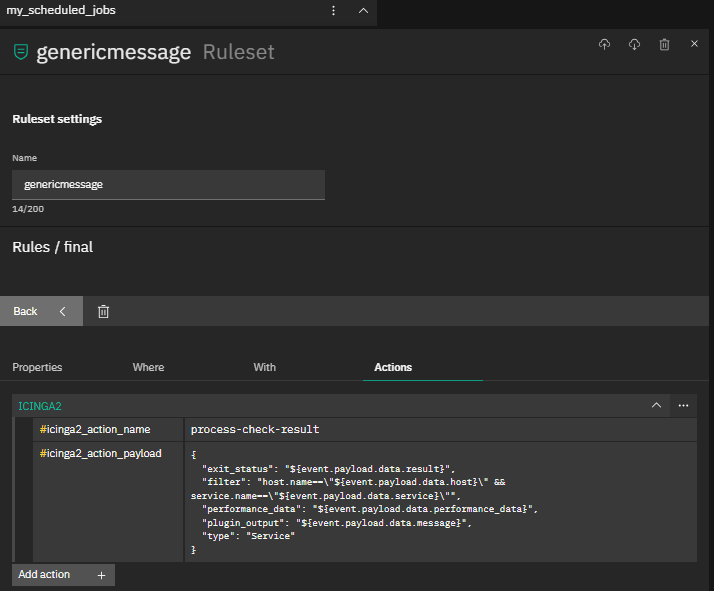Click the 14/200 character counter
Image resolution: width=714 pixels, height=591 pixels.
28,209
